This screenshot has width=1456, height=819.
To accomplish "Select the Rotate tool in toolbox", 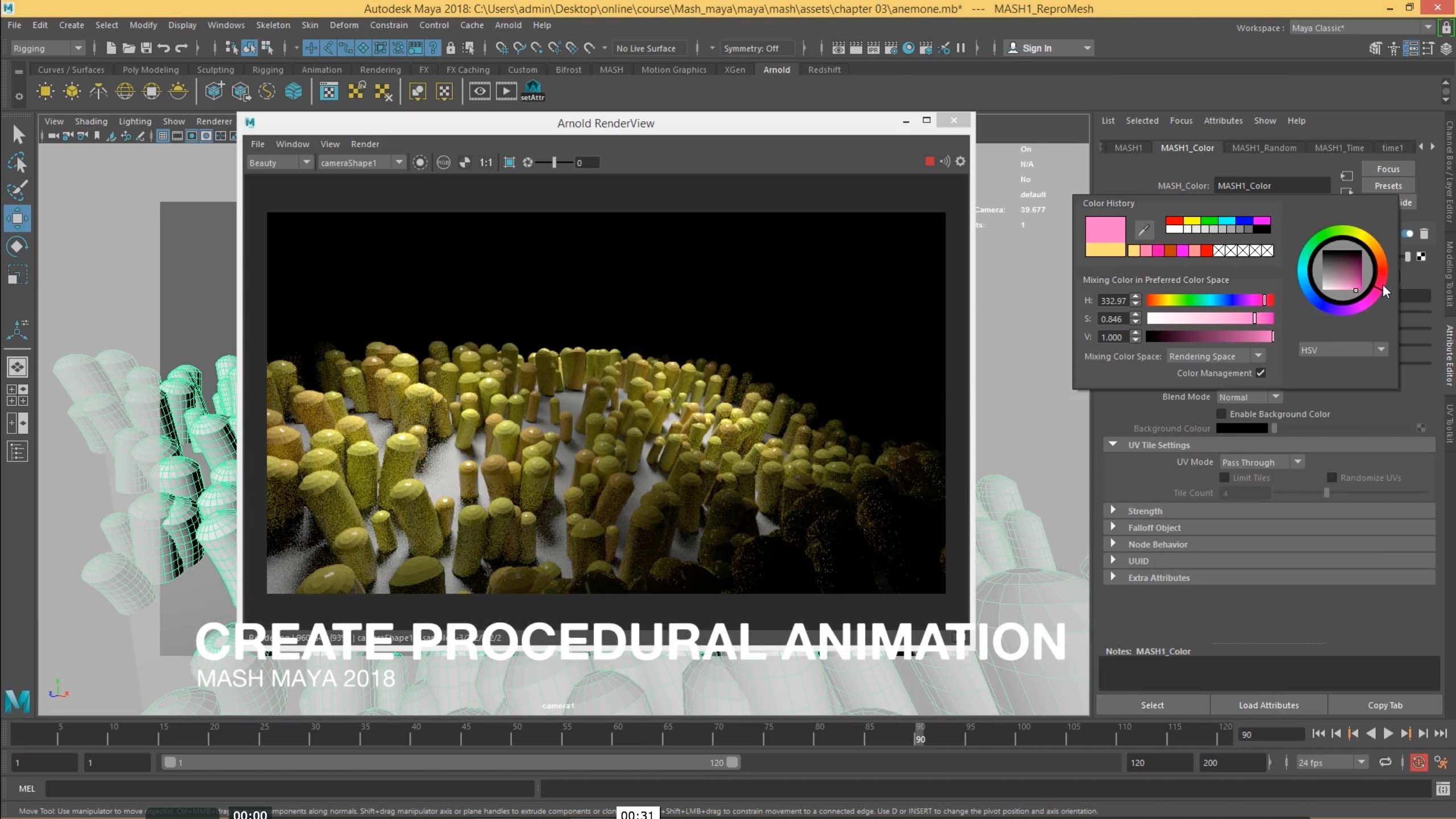I will (17, 246).
